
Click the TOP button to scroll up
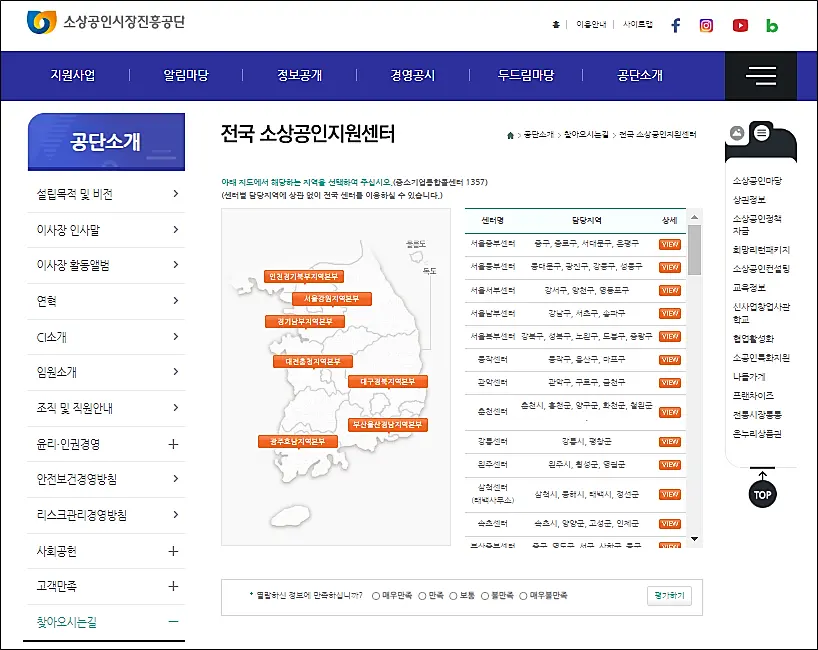coord(762,493)
